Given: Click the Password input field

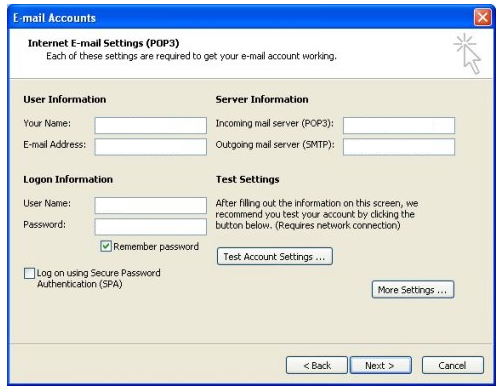Looking at the screenshot, I should coord(151,227).
